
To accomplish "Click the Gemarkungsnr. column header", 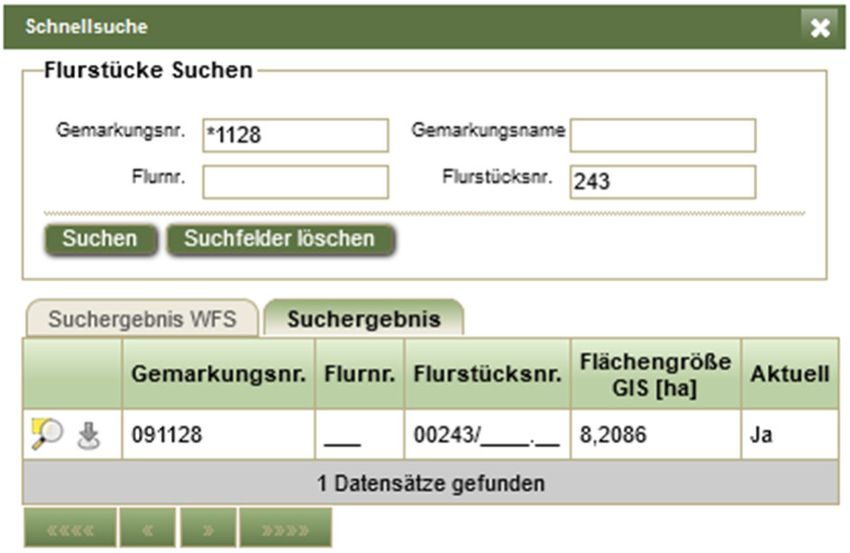I will pyautogui.click(x=218, y=374).
